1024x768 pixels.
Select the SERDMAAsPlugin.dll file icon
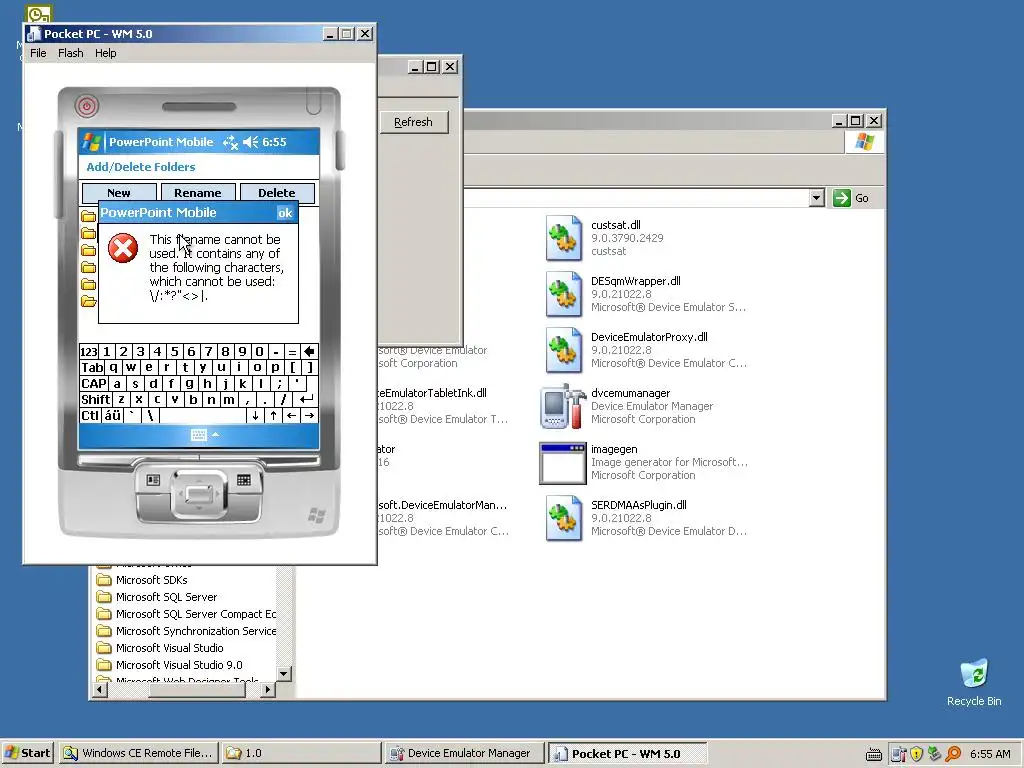click(564, 518)
